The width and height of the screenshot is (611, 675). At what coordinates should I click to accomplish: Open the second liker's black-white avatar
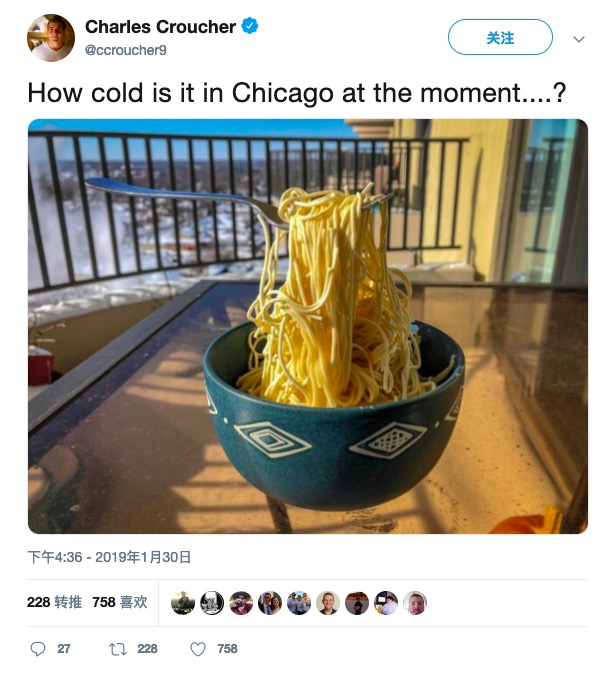click(212, 603)
